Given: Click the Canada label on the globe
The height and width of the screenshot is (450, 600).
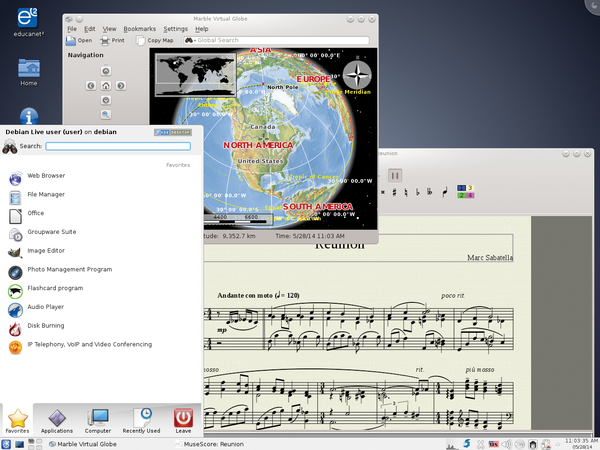Looking at the screenshot, I should [262, 127].
